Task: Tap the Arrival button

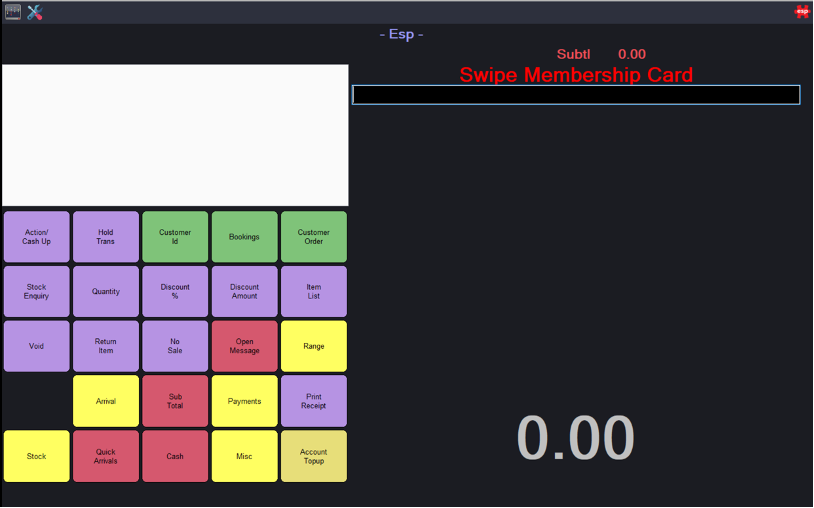Action: [106, 401]
